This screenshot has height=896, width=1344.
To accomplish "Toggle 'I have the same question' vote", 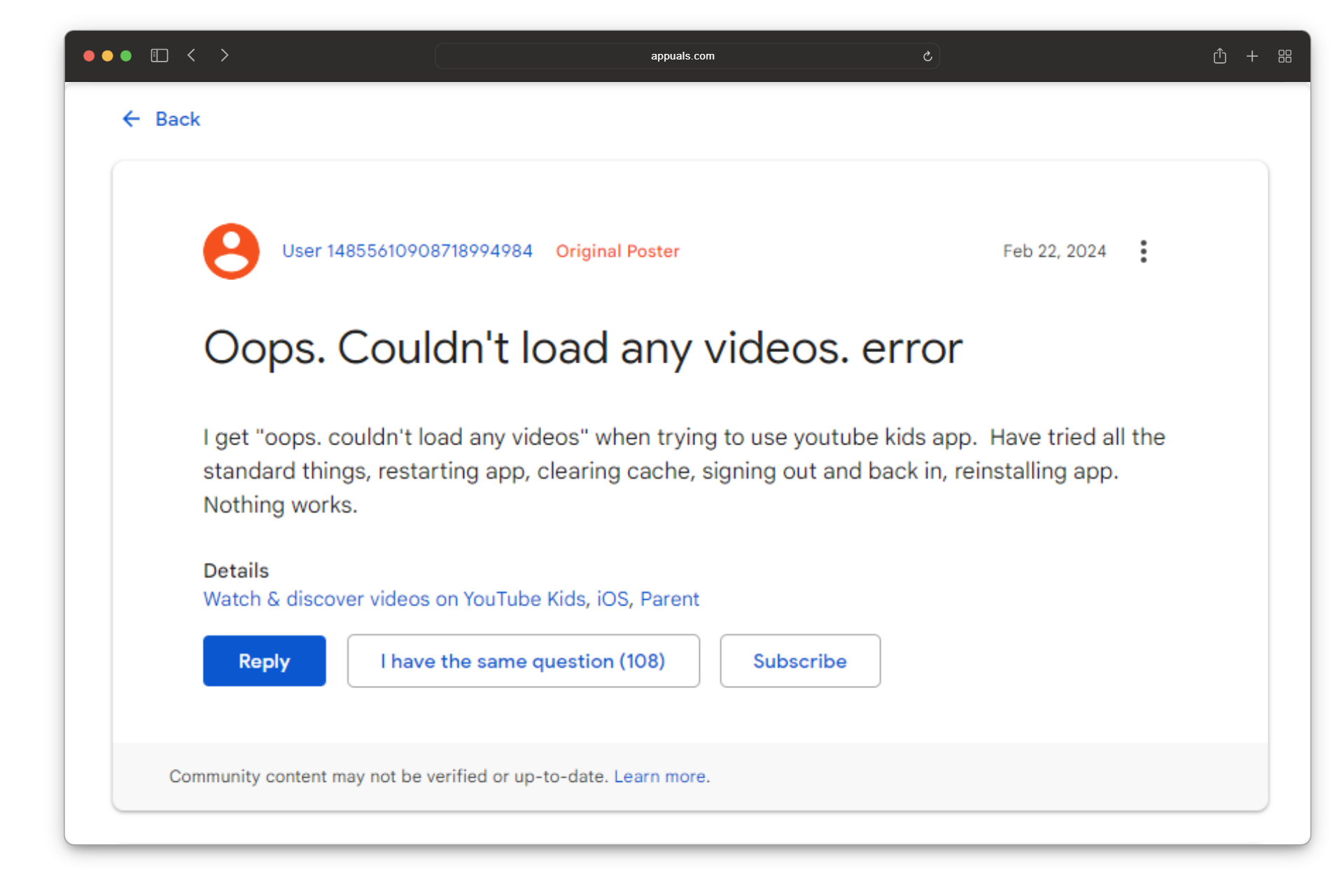I will coord(523,661).
